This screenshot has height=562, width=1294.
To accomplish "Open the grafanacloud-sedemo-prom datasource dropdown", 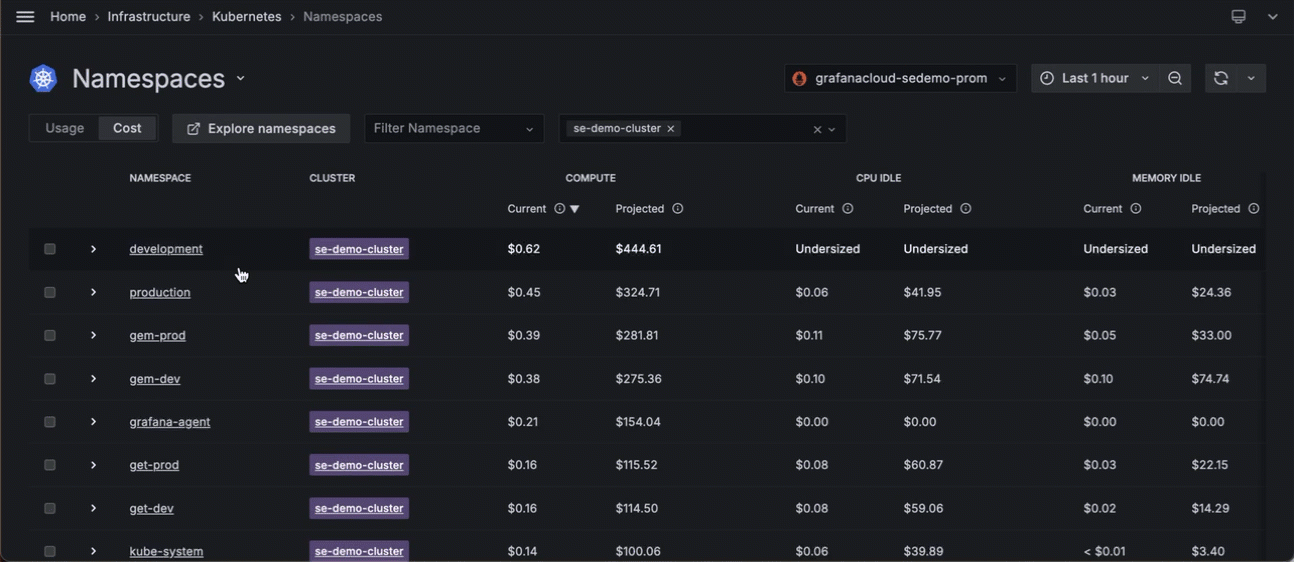I will pyautogui.click(x=900, y=78).
